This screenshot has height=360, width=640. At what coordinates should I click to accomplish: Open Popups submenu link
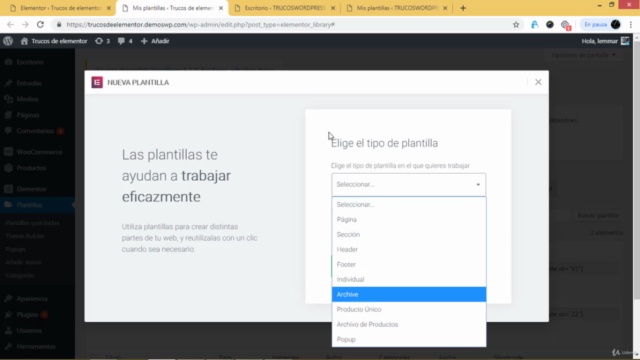tap(16, 249)
